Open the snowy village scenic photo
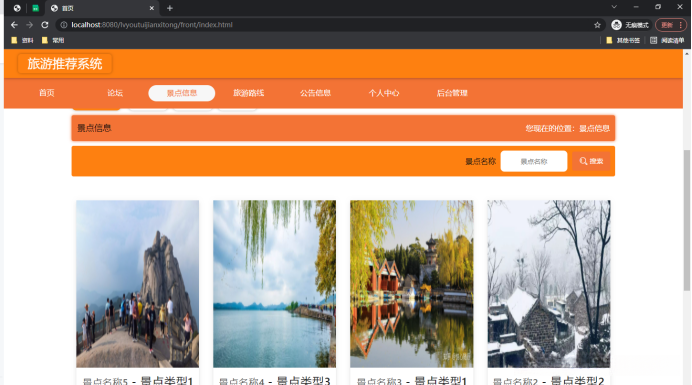This screenshot has width=692, height=385. 549,283
